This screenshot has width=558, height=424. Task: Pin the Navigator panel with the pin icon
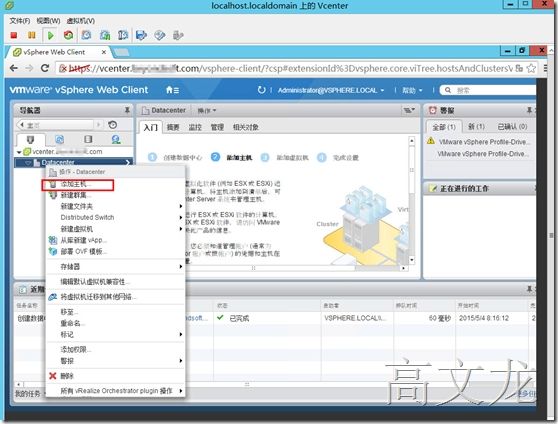(x=127, y=110)
